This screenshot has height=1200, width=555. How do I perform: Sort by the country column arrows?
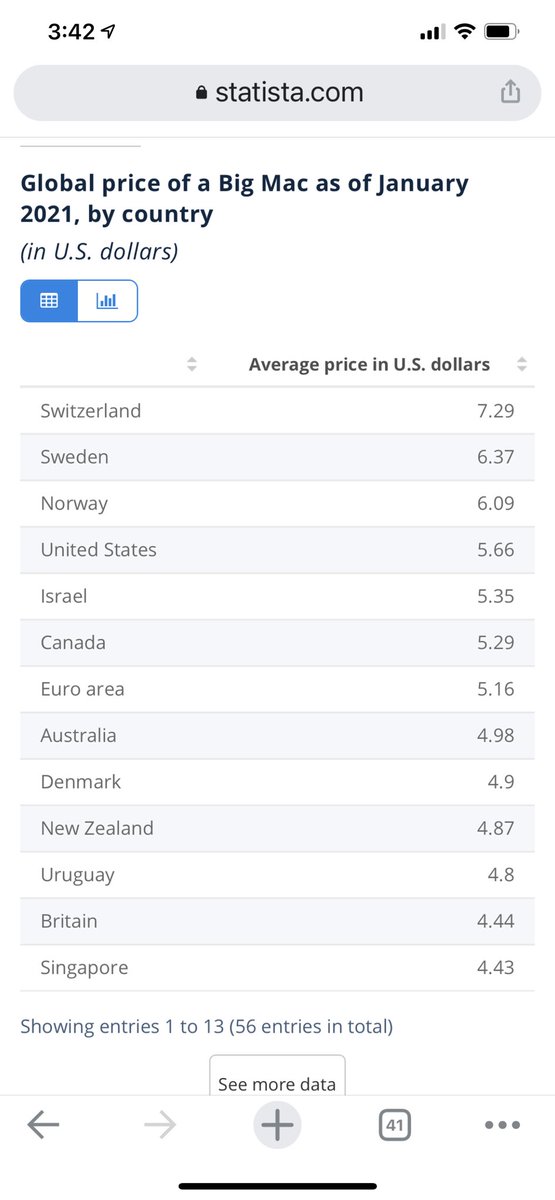tap(192, 365)
